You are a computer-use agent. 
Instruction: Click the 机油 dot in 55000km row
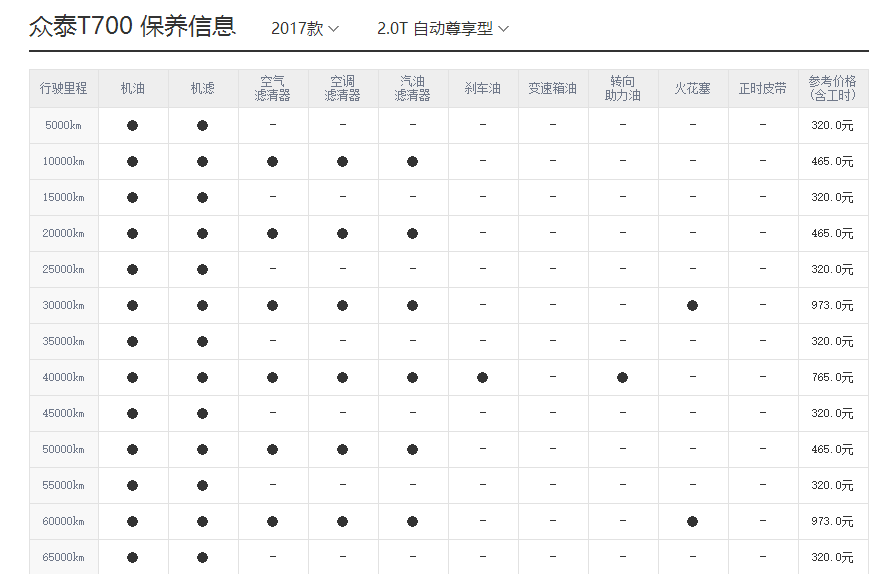(132, 485)
